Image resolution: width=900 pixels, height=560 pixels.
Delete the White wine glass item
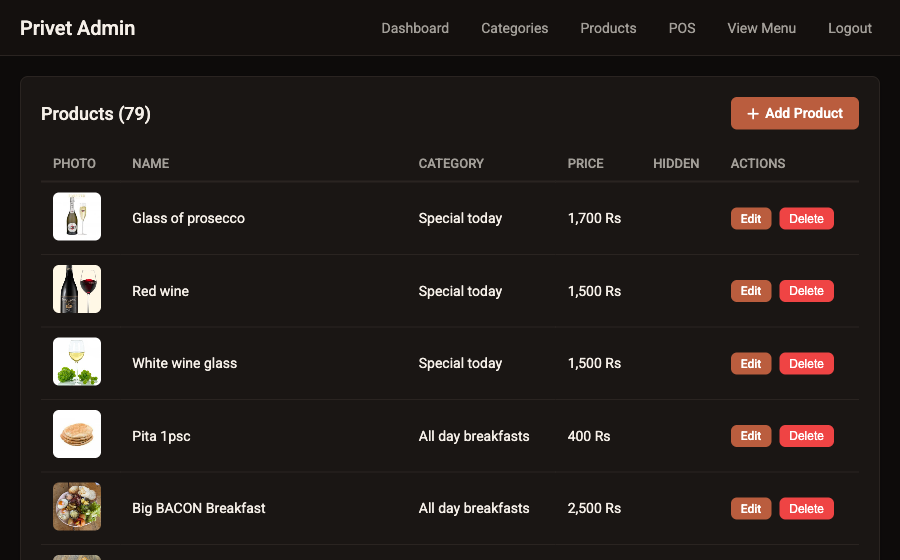[x=806, y=364]
